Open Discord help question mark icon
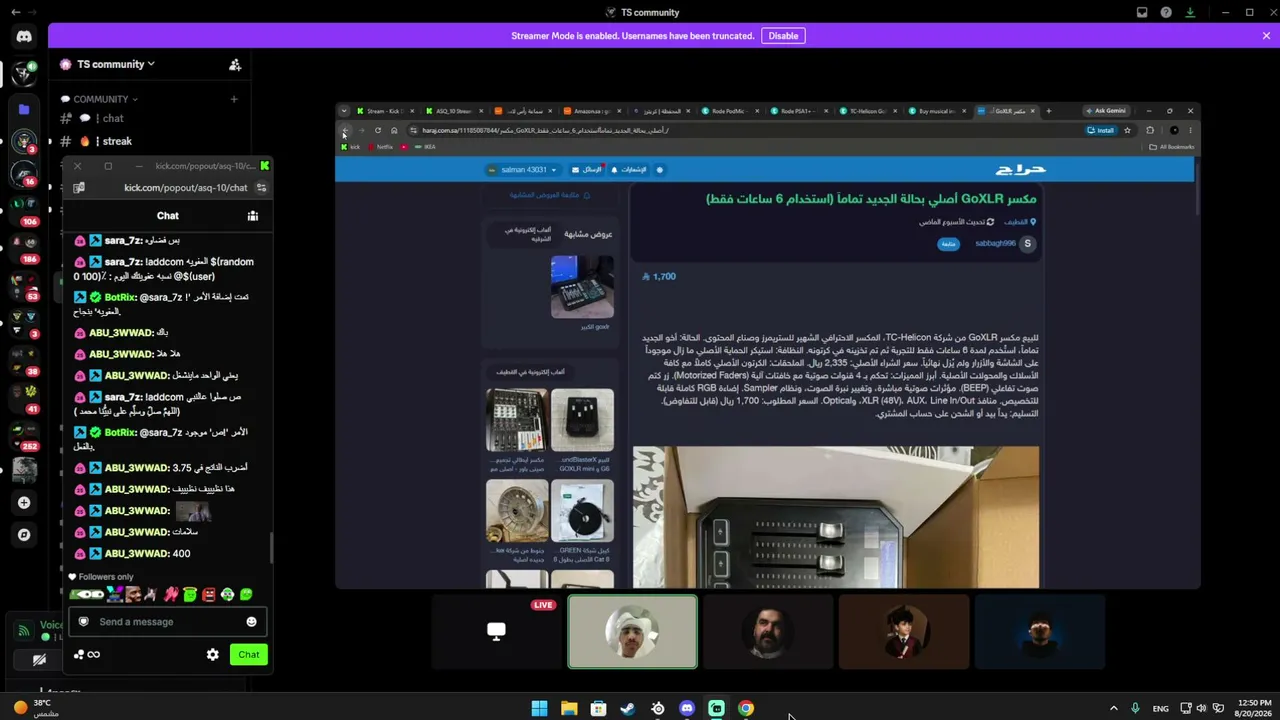Image resolution: width=1280 pixels, height=720 pixels. point(1166,12)
